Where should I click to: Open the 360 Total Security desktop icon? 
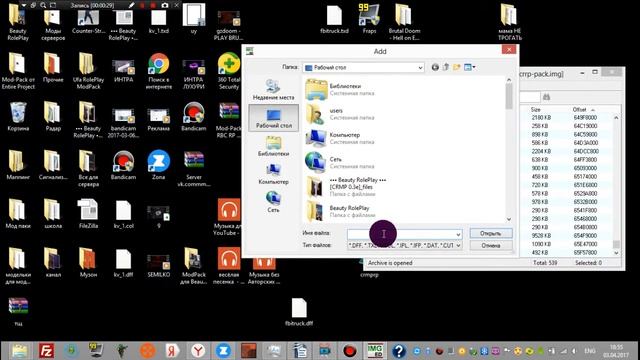[x=229, y=71]
